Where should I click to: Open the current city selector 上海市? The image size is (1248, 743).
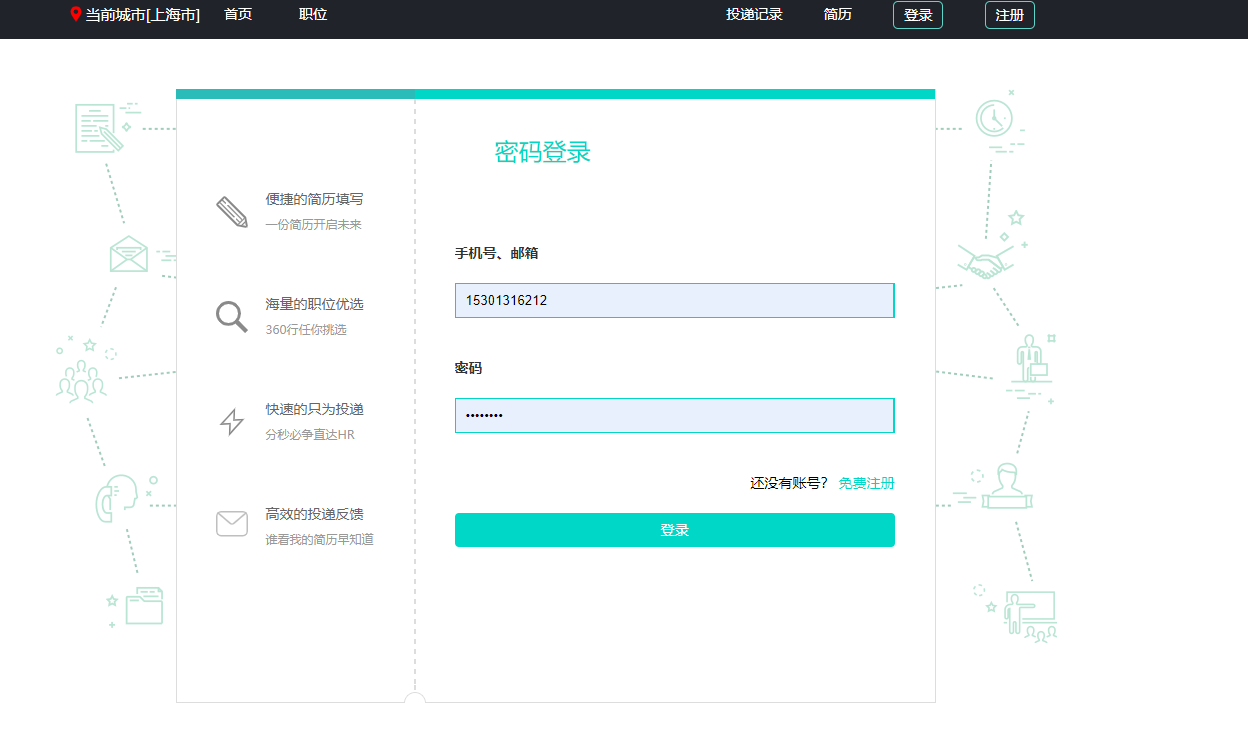tap(143, 15)
